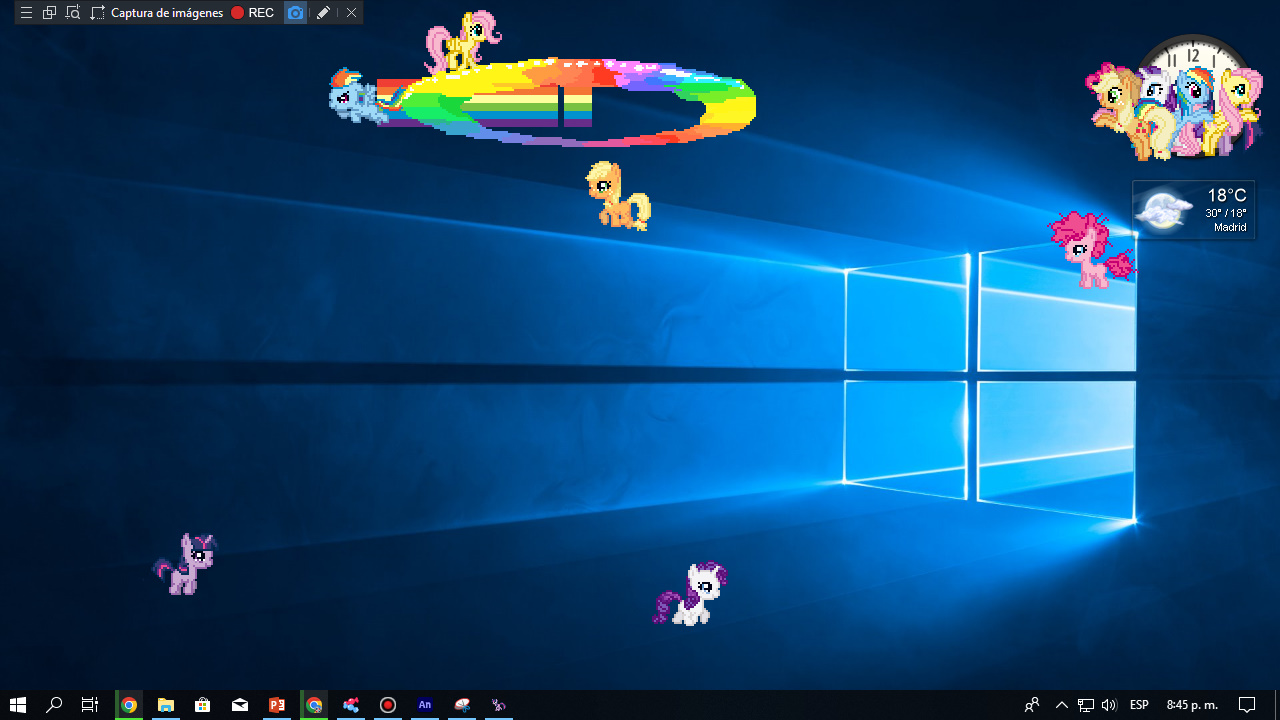Open the screen recorder taskbar icon
The width and height of the screenshot is (1280, 720).
(x=388, y=705)
